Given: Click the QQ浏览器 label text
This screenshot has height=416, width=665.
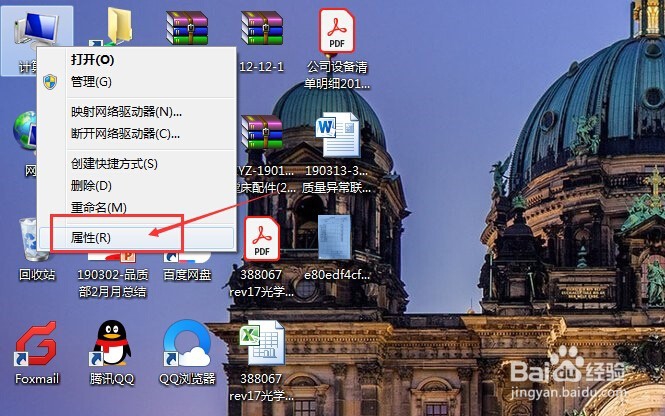Looking at the screenshot, I should click(187, 379).
